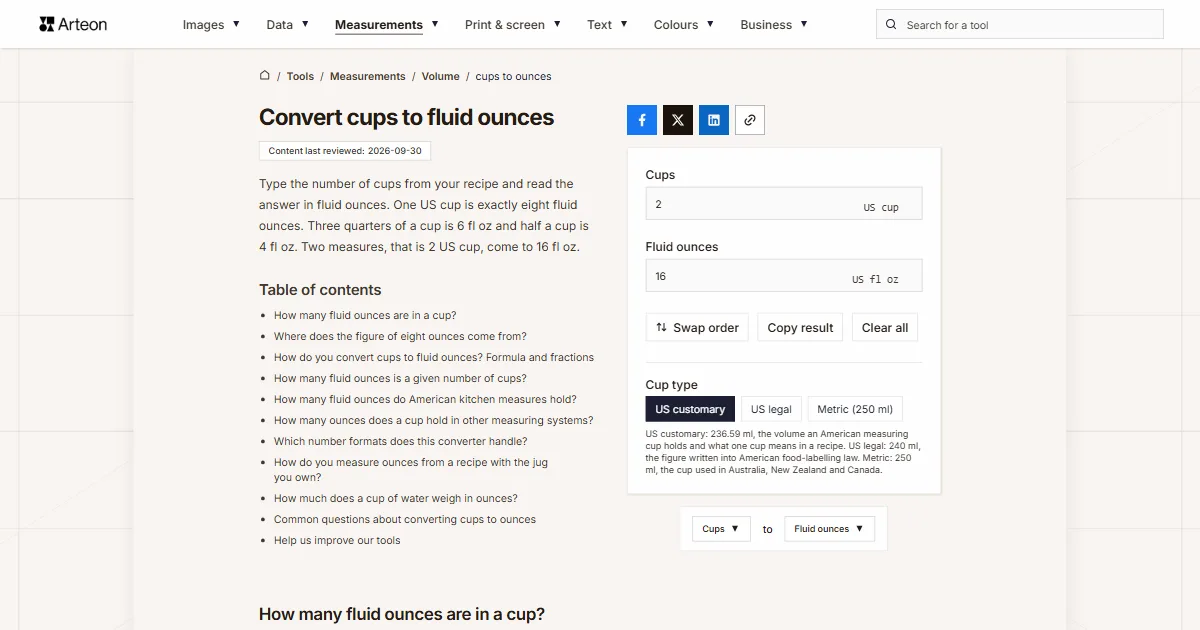Open the other measuring systems contents link
Viewport: 1200px width, 630px height.
click(x=434, y=420)
